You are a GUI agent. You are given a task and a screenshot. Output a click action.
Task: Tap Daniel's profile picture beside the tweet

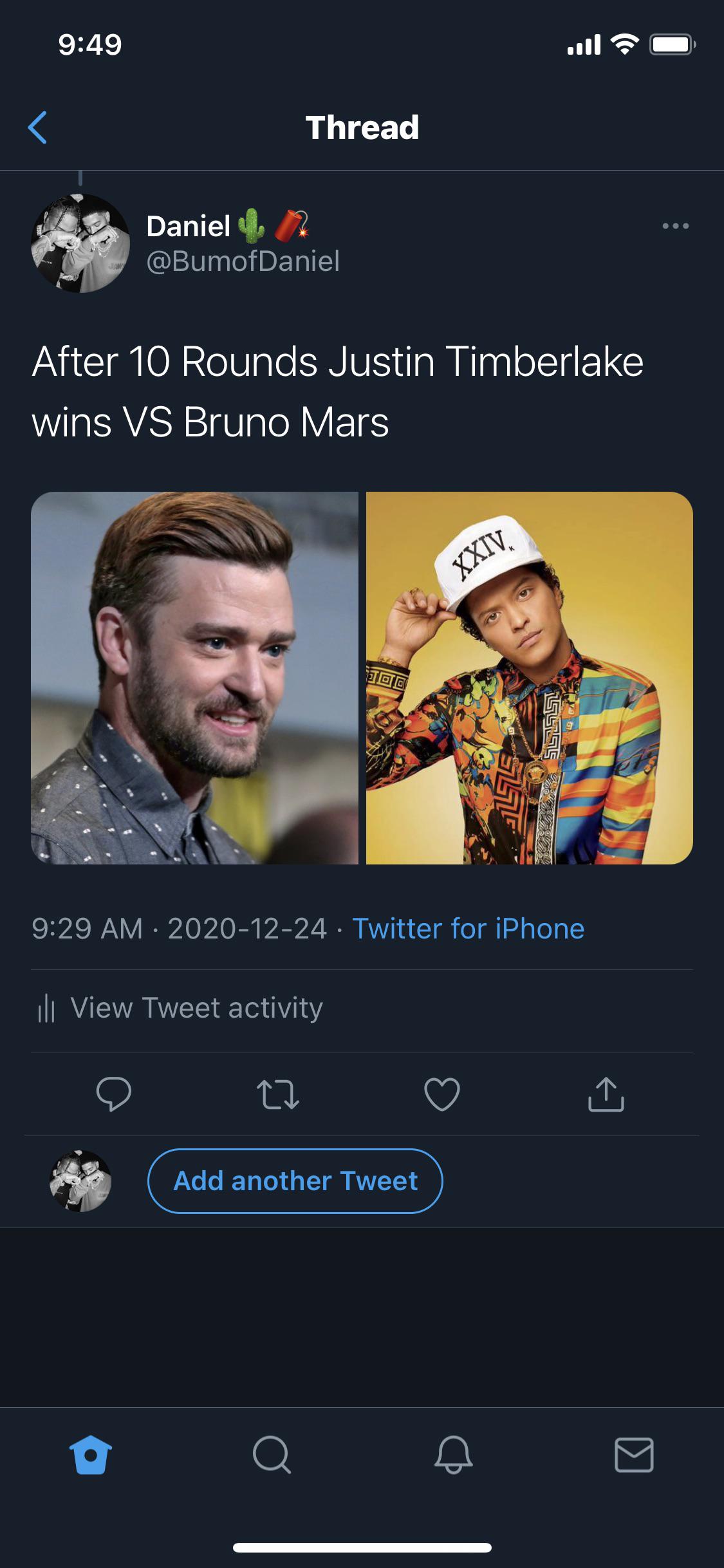click(x=80, y=243)
